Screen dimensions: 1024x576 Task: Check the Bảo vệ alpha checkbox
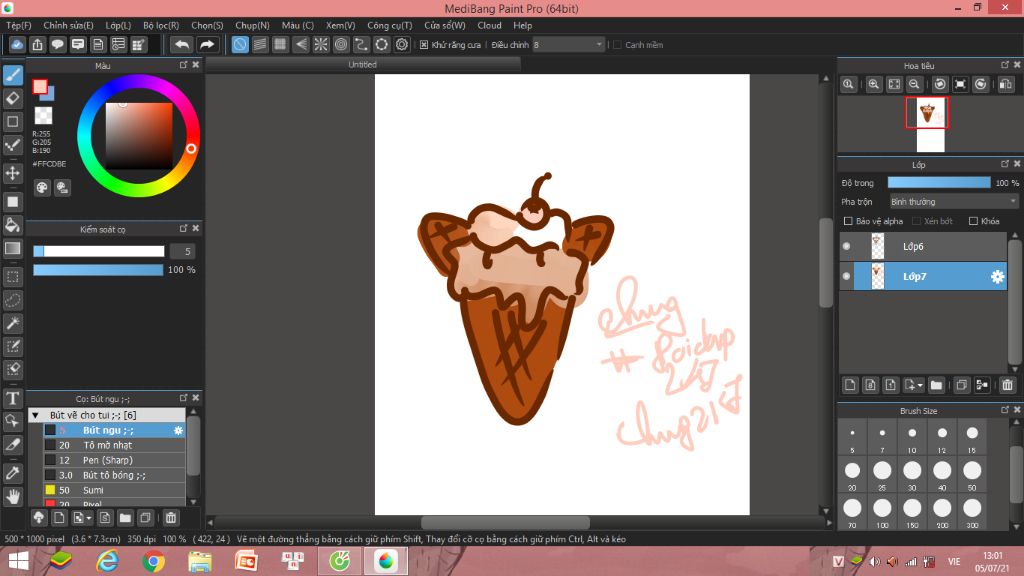(x=848, y=221)
